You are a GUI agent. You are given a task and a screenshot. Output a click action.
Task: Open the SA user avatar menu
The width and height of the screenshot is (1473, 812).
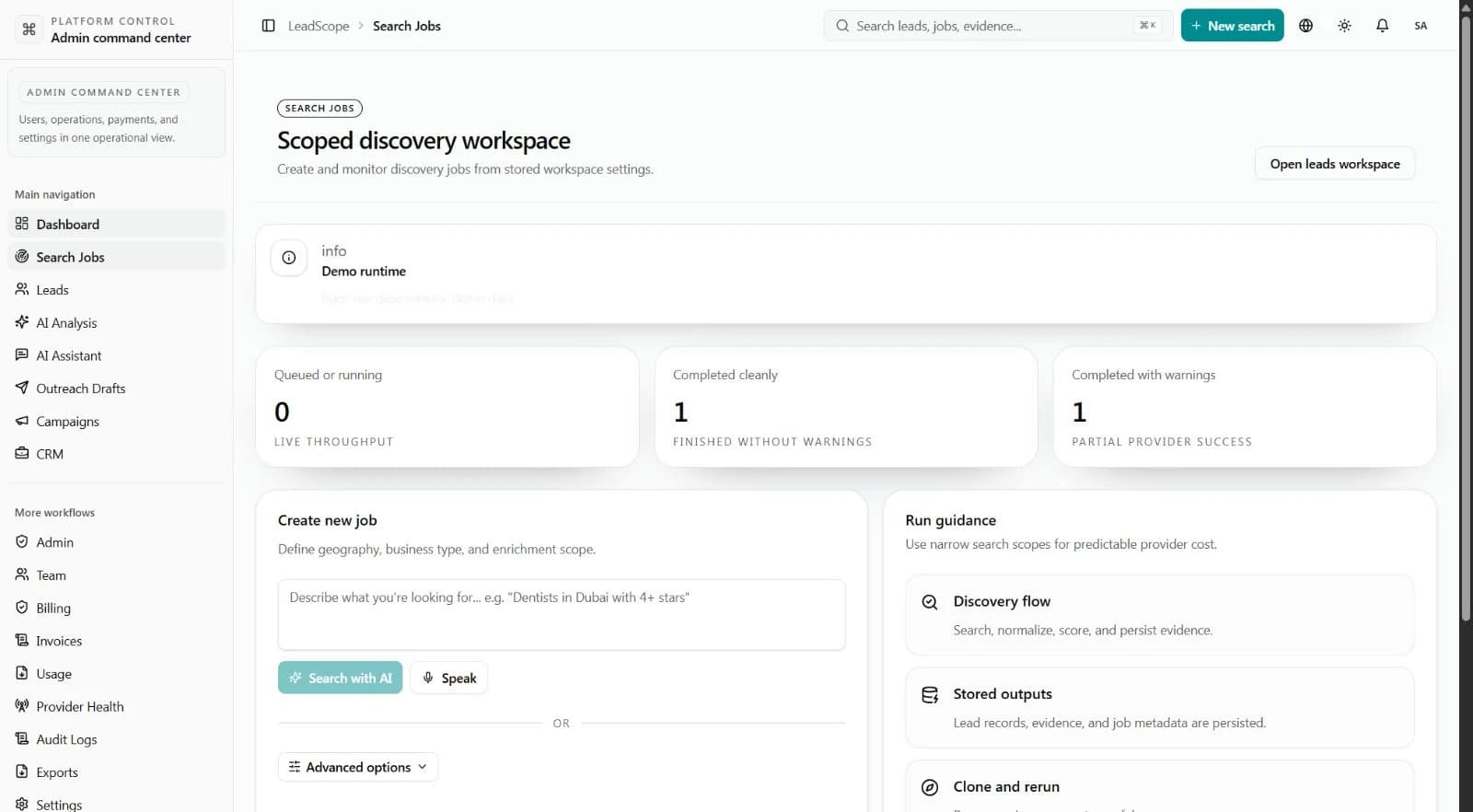1421,26
